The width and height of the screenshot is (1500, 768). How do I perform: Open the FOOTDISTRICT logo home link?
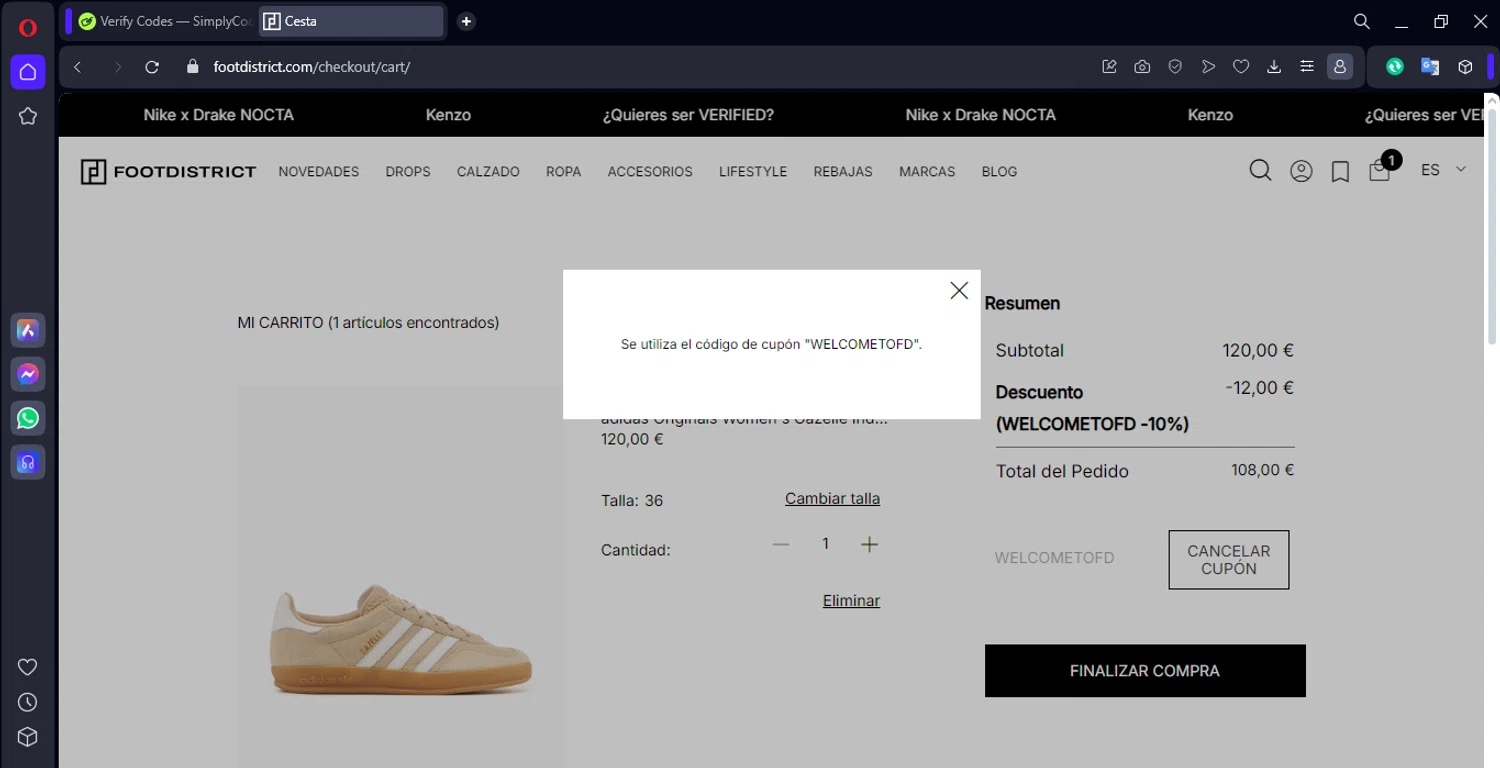168,172
